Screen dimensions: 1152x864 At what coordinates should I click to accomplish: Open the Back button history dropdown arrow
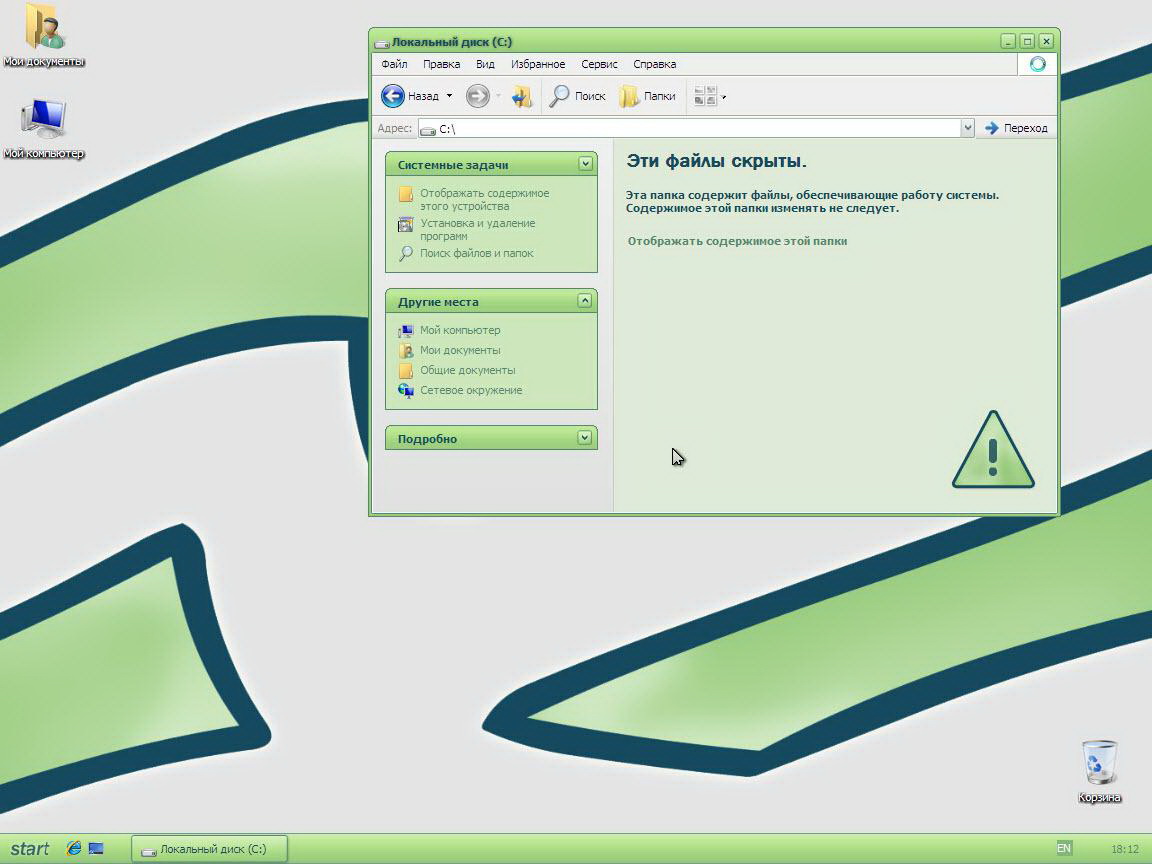click(449, 96)
